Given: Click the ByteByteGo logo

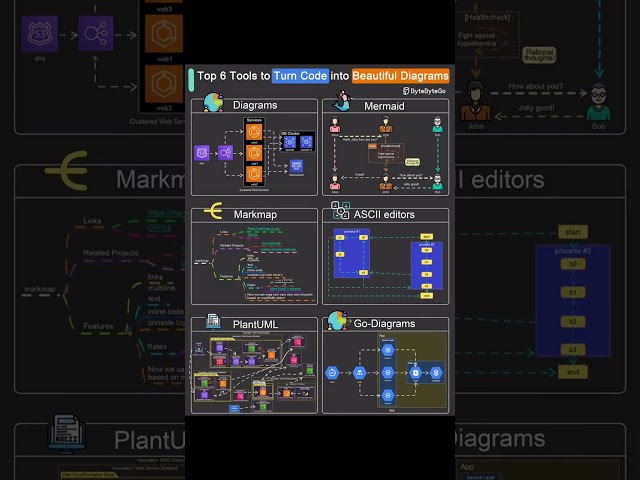Looking at the screenshot, I should coord(424,91).
